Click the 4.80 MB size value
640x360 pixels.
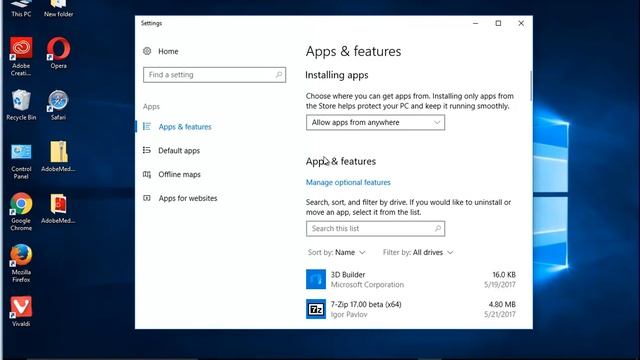click(x=502, y=304)
